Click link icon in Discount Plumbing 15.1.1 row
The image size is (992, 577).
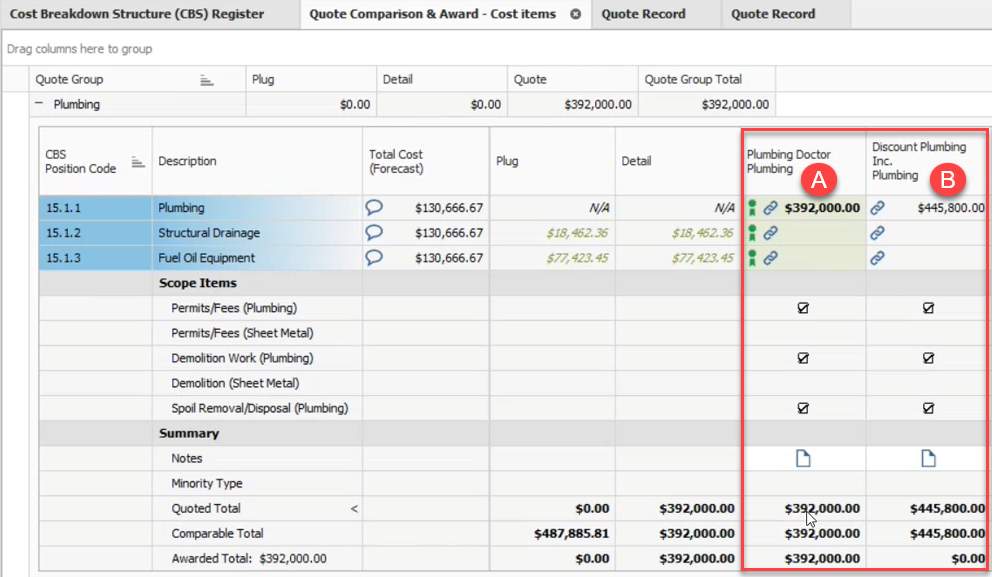point(877,208)
